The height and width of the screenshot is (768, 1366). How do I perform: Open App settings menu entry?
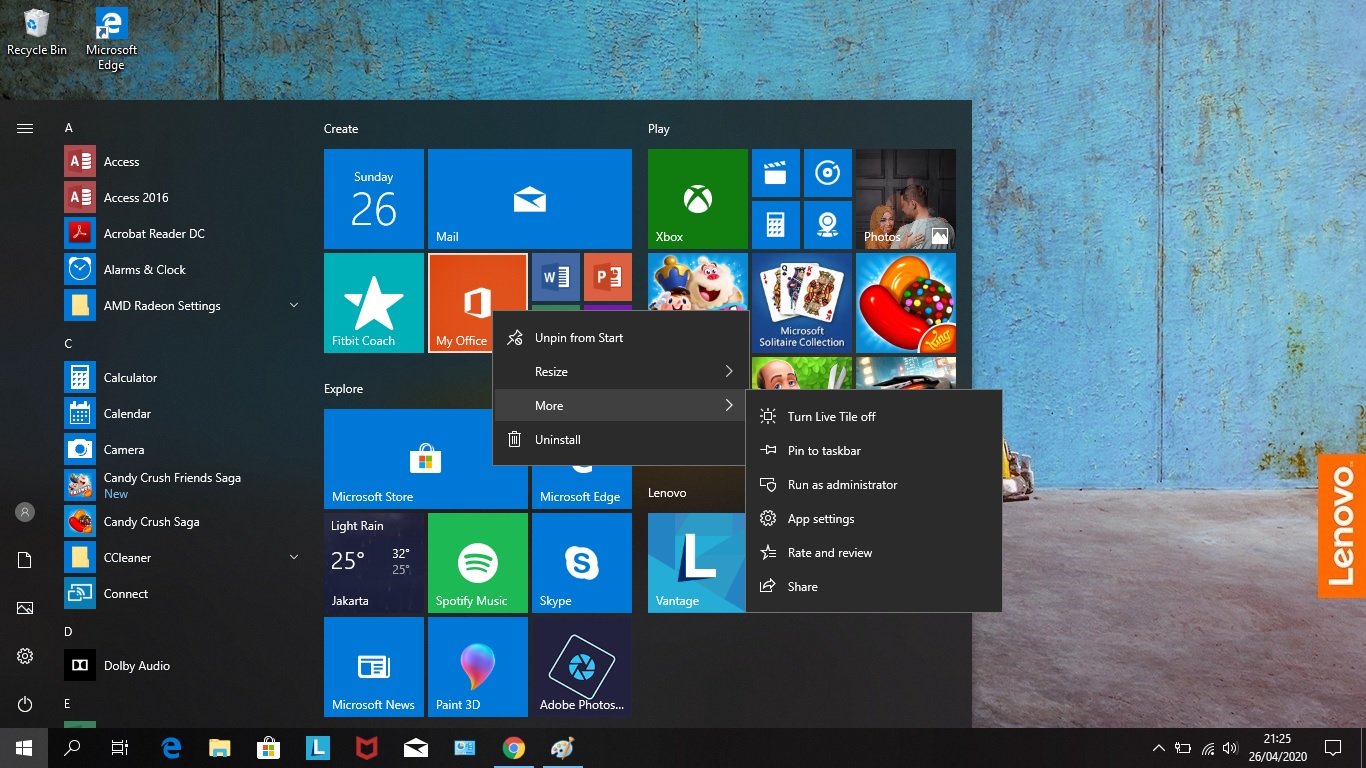[874, 518]
